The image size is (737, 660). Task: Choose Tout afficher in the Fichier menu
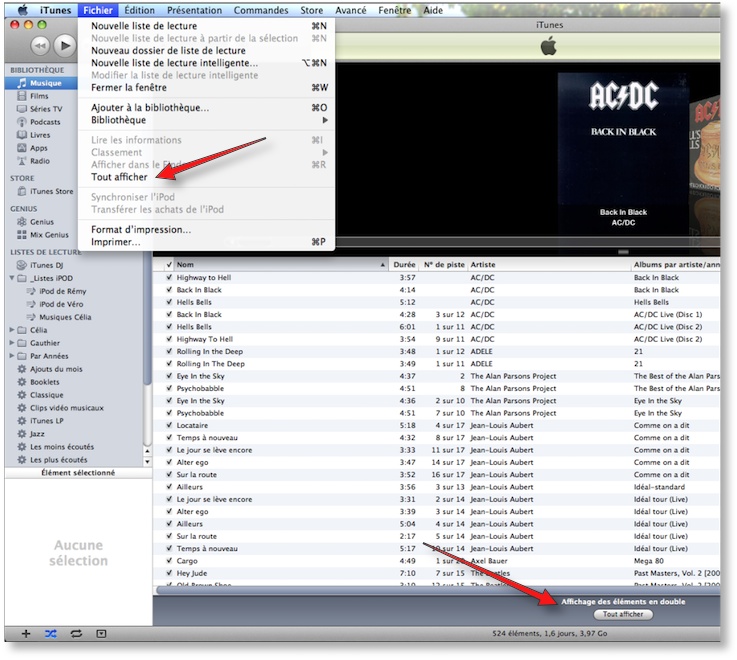pos(119,177)
